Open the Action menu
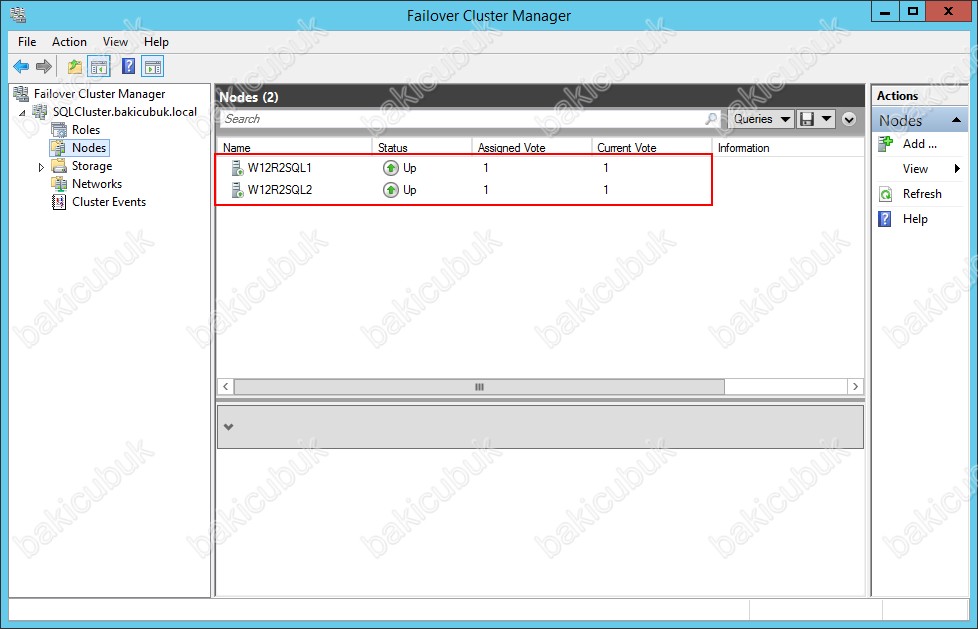Screen dimensions: 978x629 coord(69,42)
